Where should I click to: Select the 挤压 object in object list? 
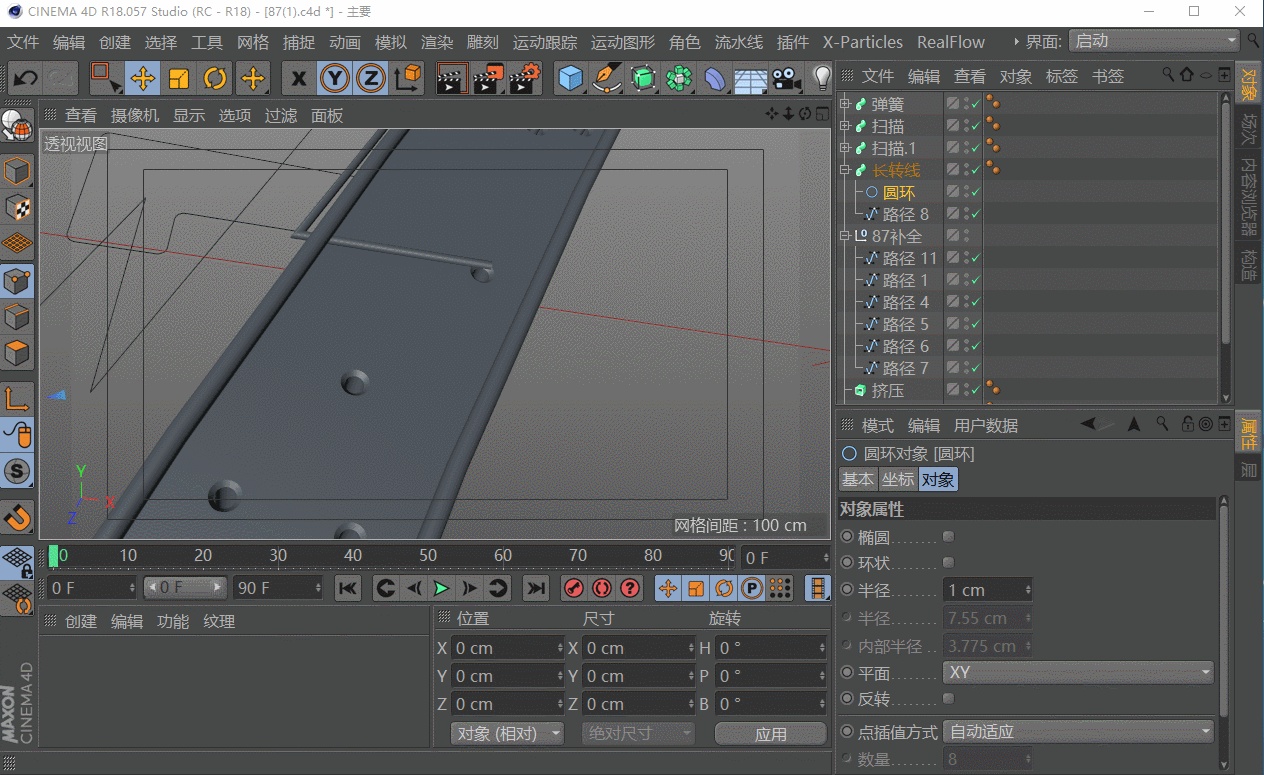click(x=887, y=390)
